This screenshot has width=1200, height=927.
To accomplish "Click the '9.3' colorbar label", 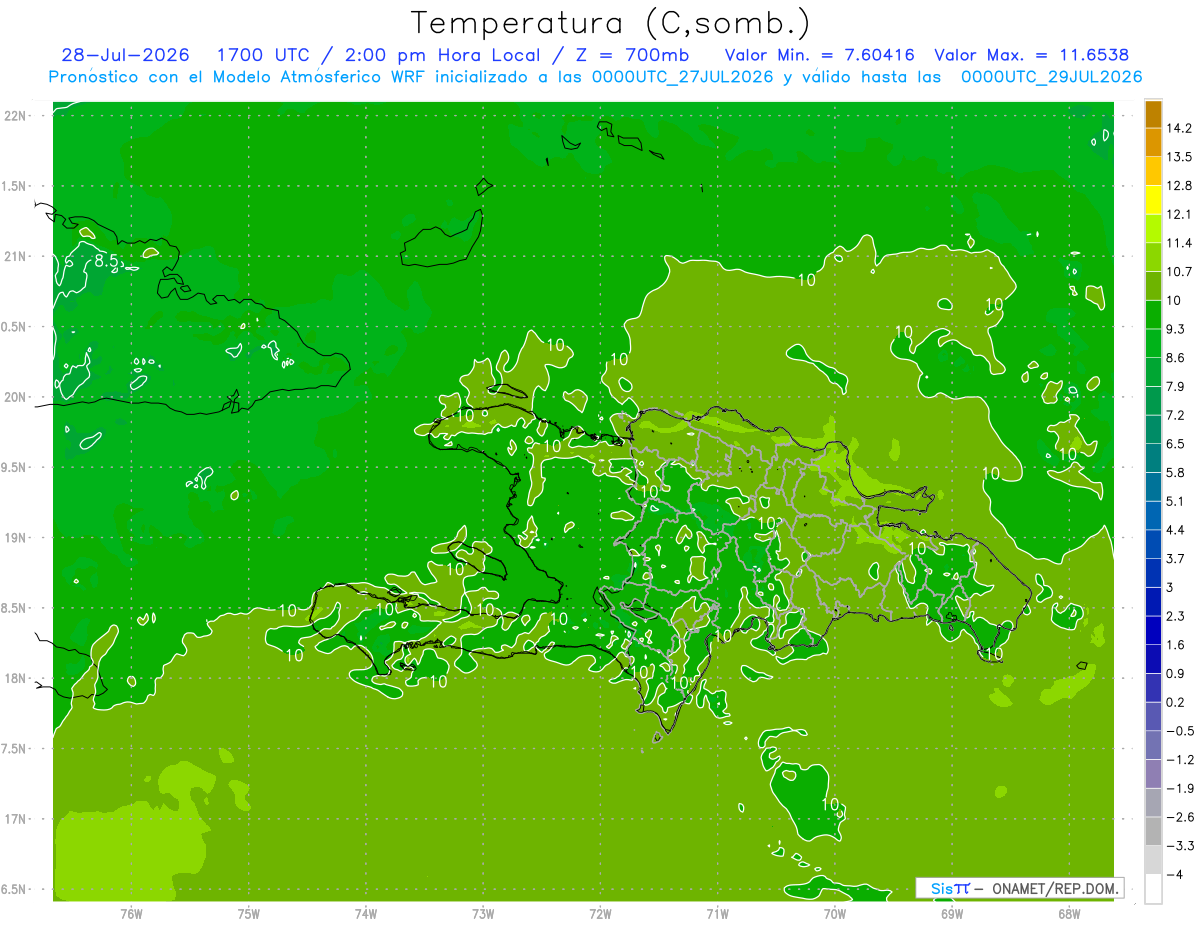I will pyautogui.click(x=1176, y=329).
